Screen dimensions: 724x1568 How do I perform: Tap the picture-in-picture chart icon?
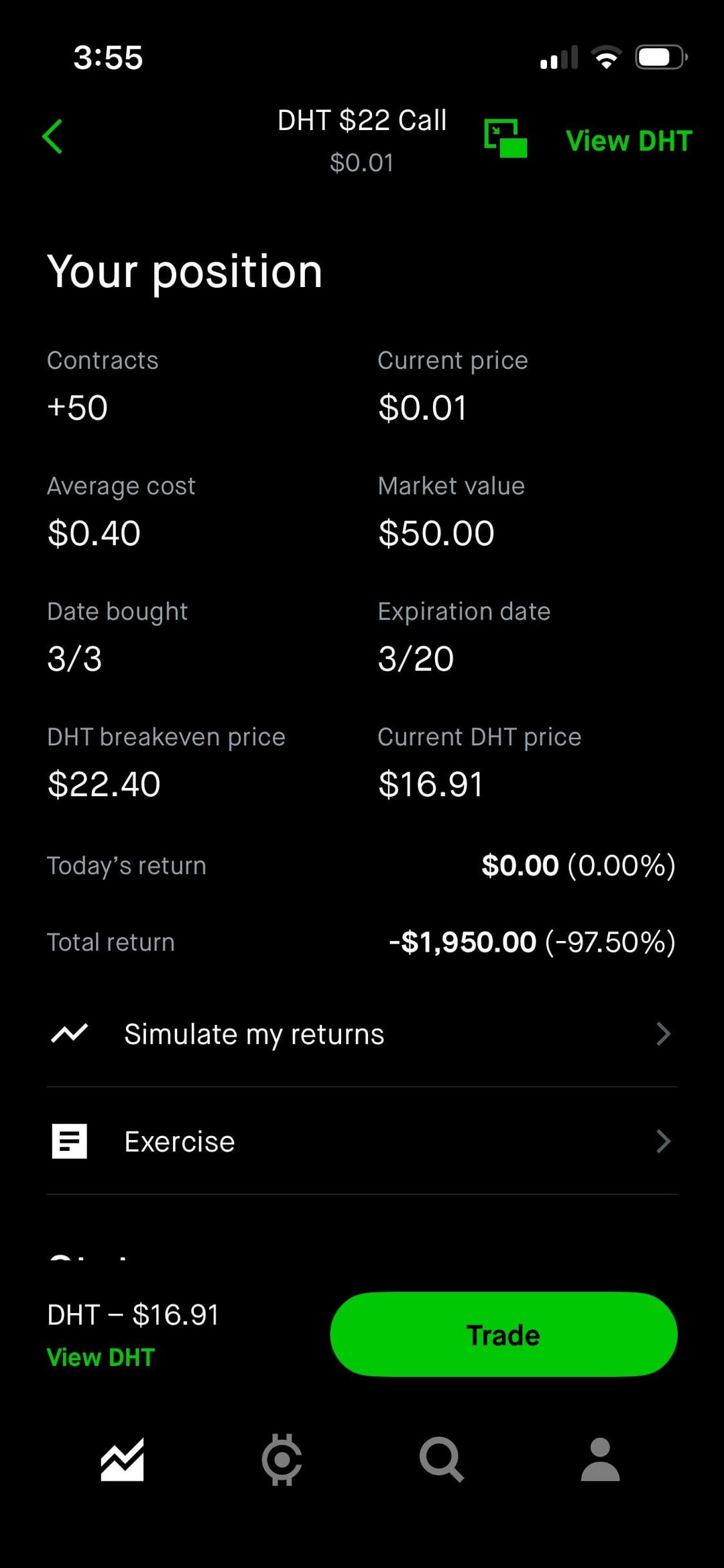tap(505, 138)
